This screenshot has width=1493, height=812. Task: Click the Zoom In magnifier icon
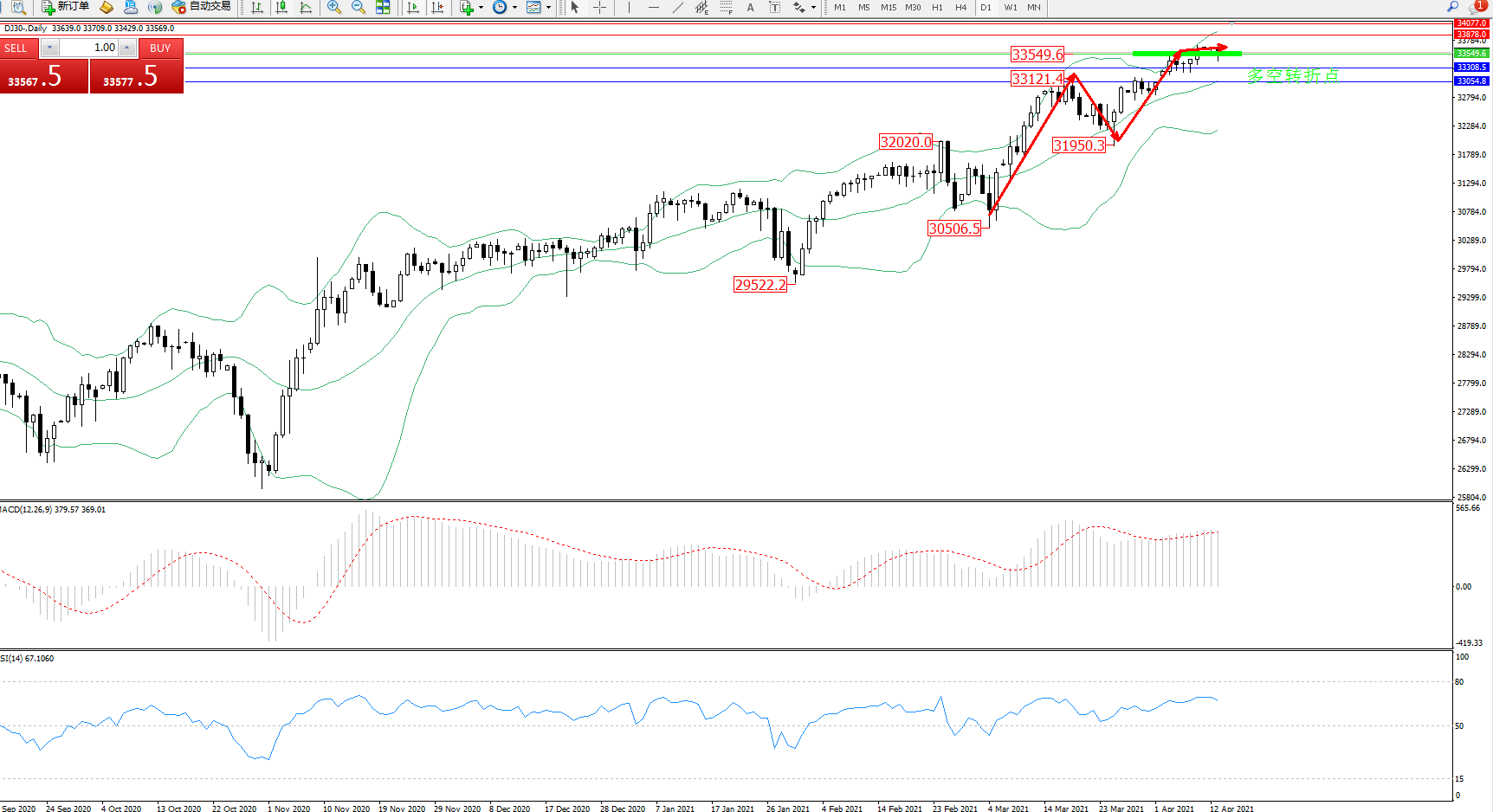[333, 7]
